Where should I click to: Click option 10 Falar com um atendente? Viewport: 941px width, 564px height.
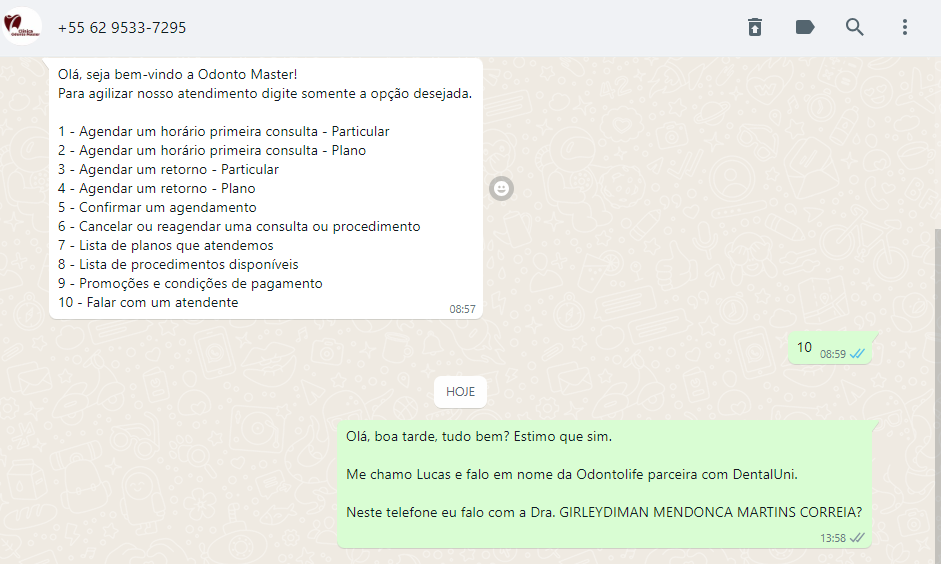pos(148,302)
